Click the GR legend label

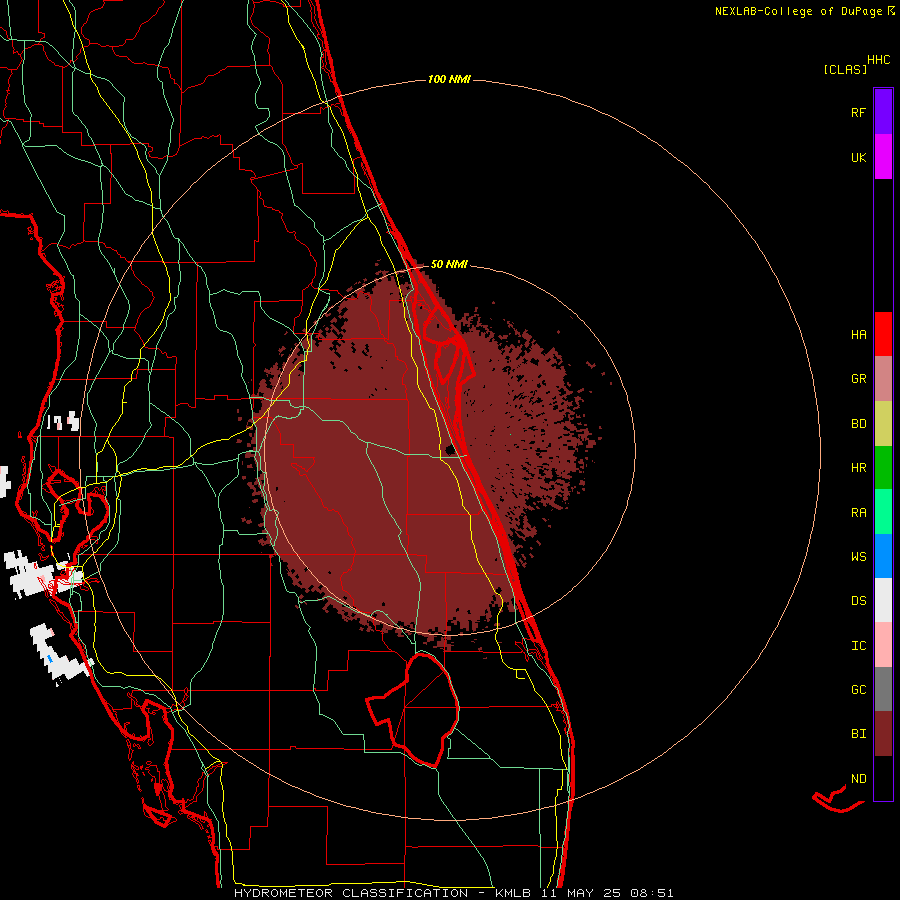(x=858, y=379)
